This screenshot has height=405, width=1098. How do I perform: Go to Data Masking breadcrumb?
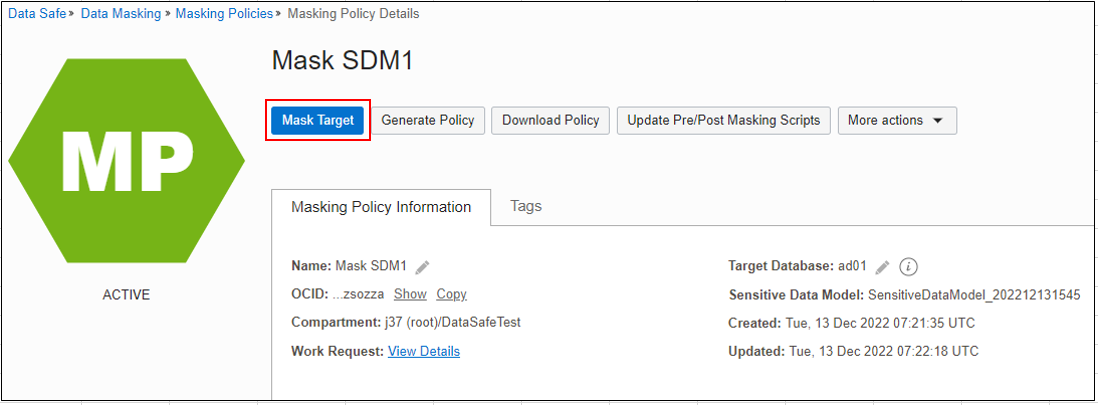[x=121, y=13]
